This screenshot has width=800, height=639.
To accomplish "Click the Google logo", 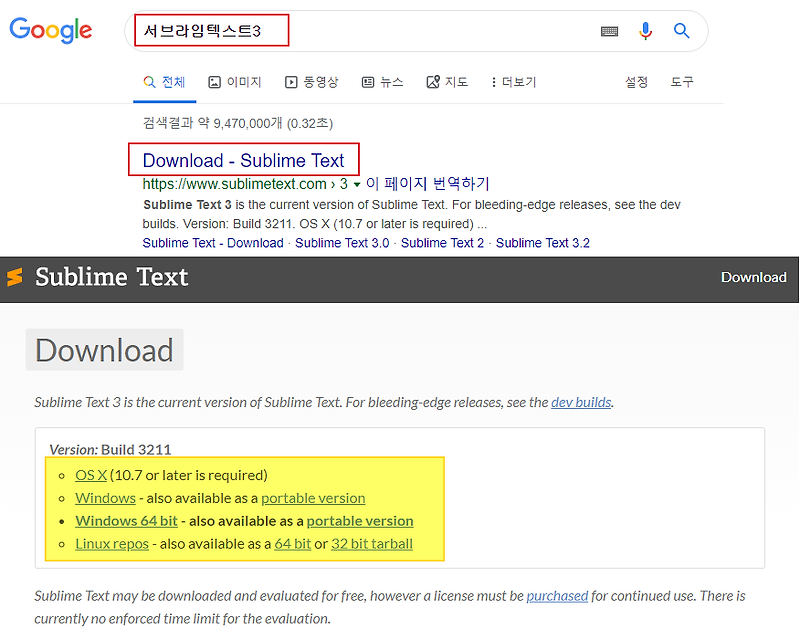I will point(51,30).
